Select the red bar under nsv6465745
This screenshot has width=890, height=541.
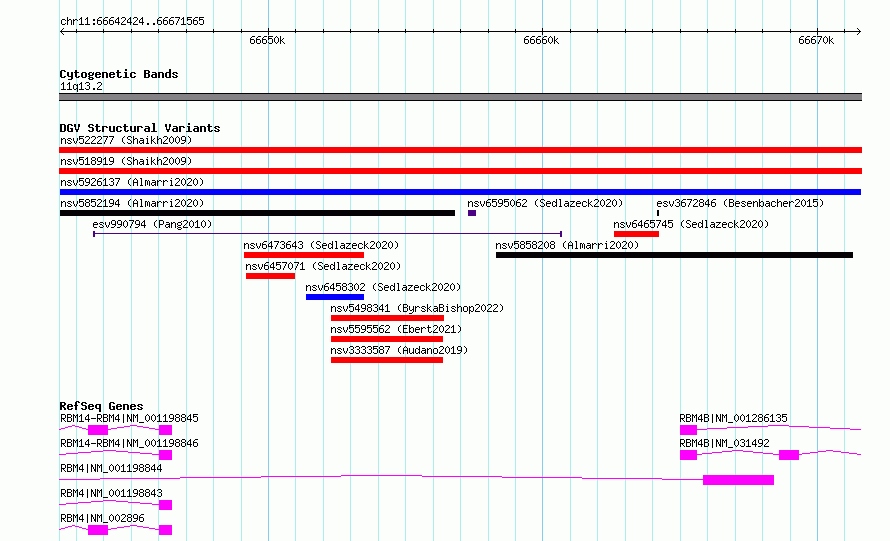pos(636,234)
